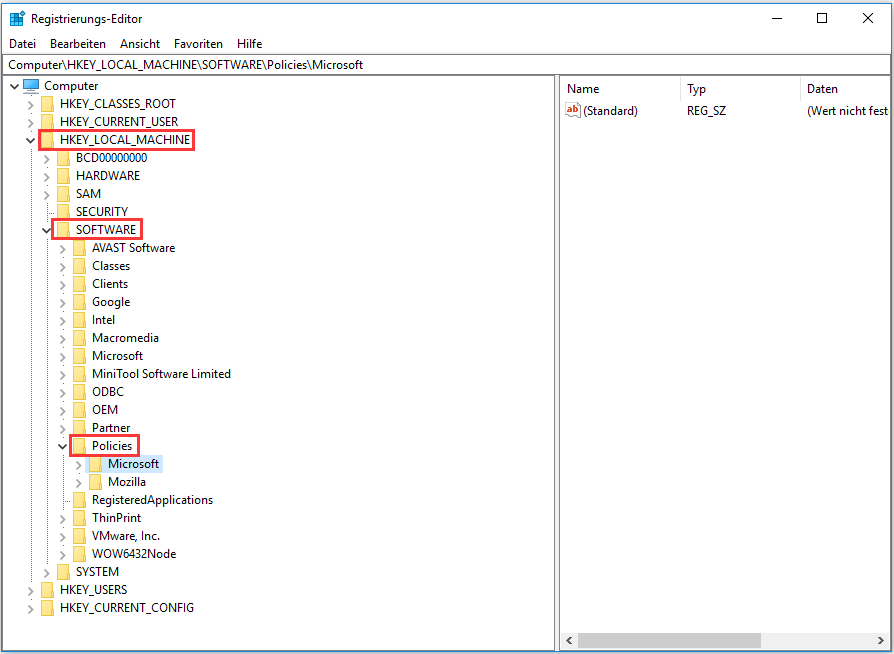The height and width of the screenshot is (654, 894).
Task: Expand the Microsoft key under Policies
Action: [79, 464]
